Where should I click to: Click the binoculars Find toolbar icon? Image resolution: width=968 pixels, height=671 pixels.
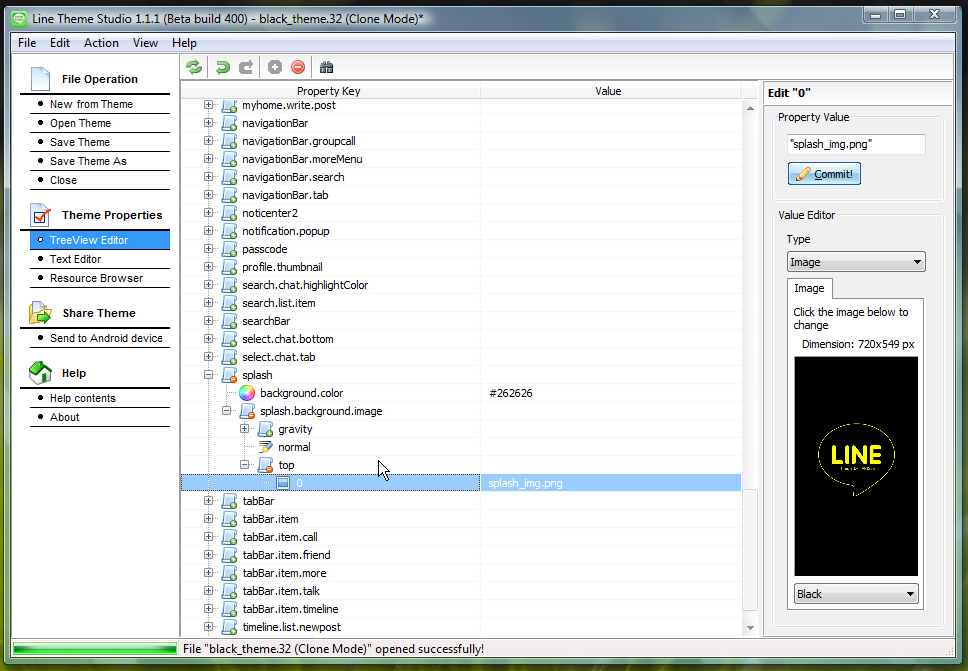point(326,67)
